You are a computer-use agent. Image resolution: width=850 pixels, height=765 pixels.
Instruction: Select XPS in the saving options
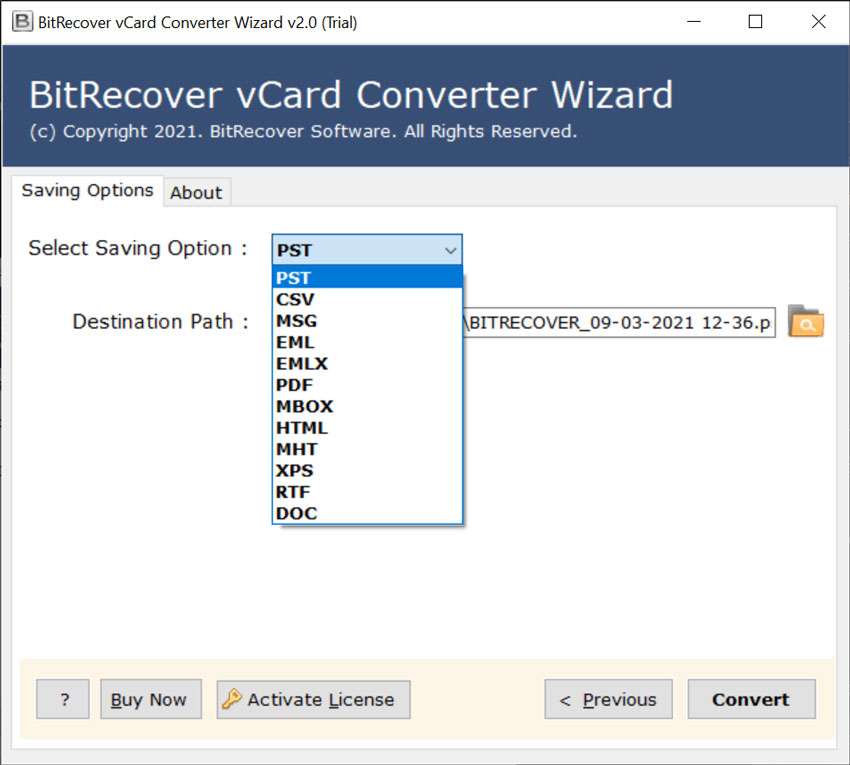[367, 470]
